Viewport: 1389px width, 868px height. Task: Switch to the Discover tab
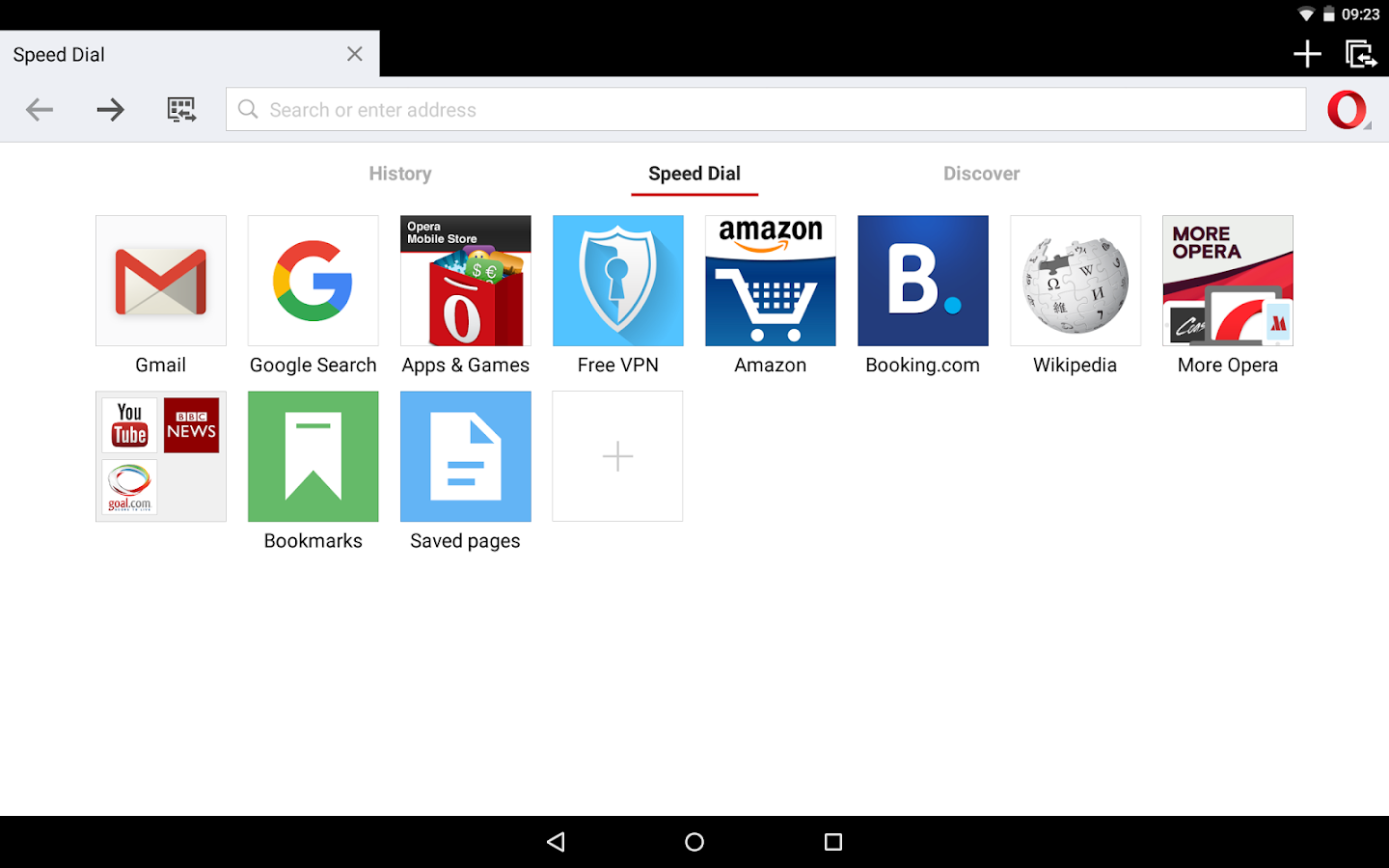tap(981, 174)
